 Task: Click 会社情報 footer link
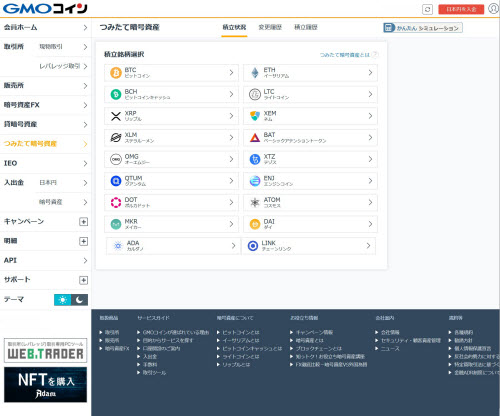[390, 332]
